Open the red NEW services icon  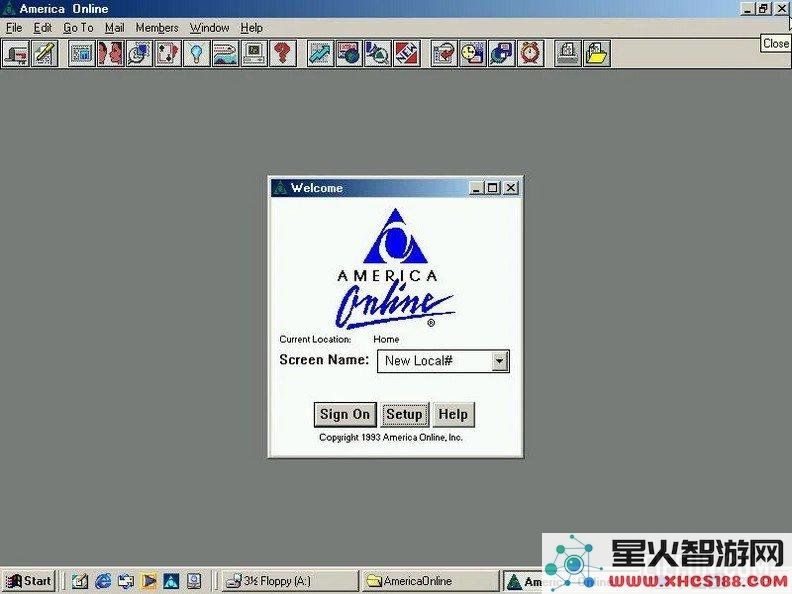coord(407,53)
